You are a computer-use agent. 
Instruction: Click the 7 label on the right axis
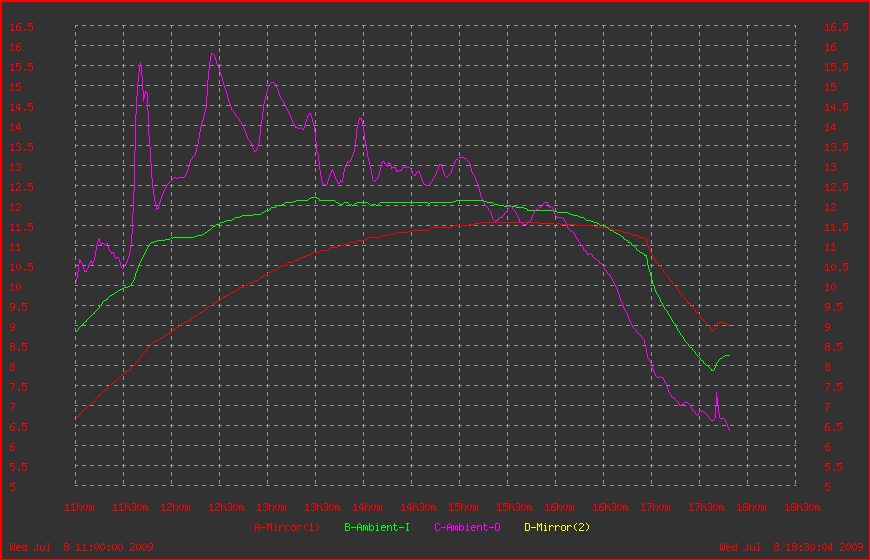click(x=827, y=407)
